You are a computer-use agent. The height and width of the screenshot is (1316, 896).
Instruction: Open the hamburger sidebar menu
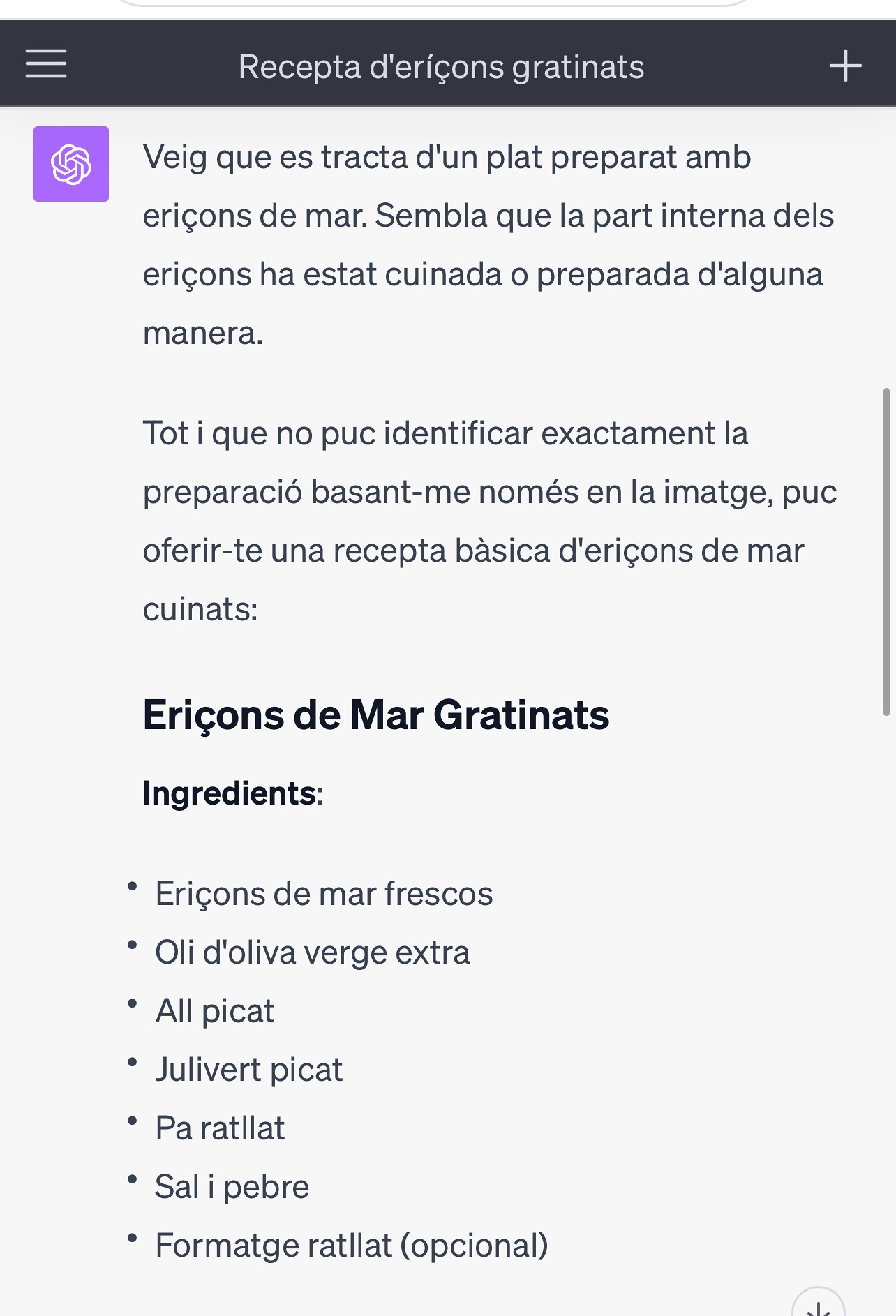click(46, 64)
